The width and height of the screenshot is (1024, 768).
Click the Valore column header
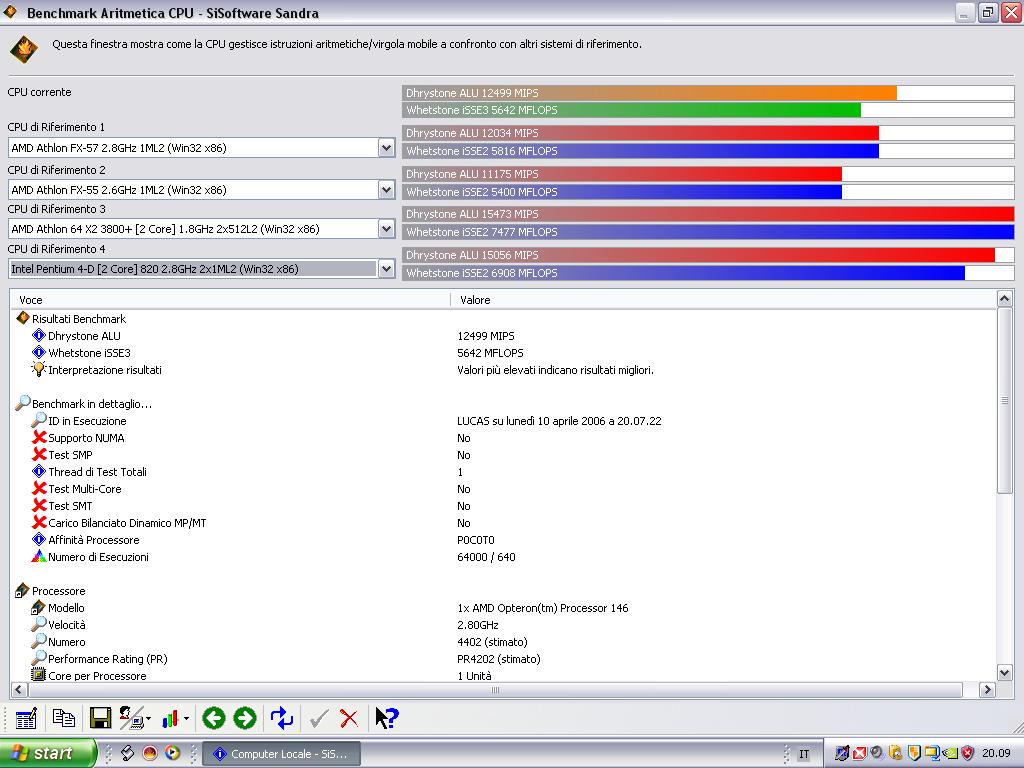click(724, 300)
